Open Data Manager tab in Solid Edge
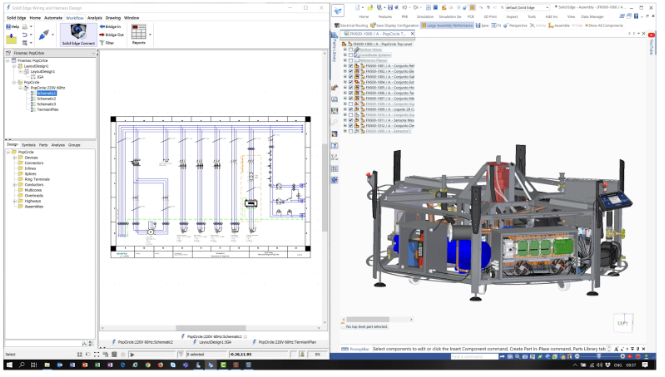The height and width of the screenshot is (377, 665). pyautogui.click(x=592, y=17)
